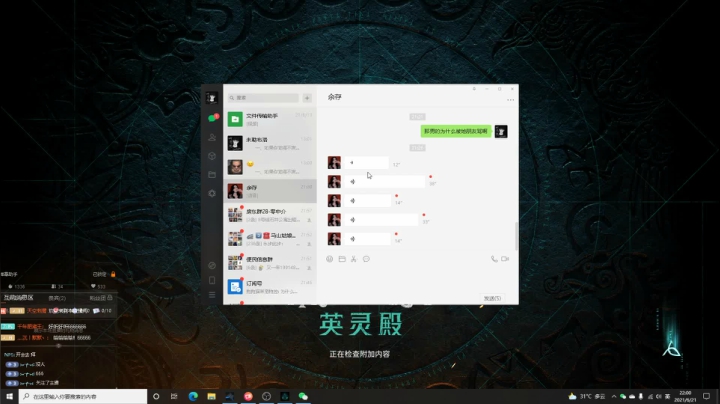Viewport: 720px width, 404px height.
Task: Click the phone icon in WeChat sidebar
Action: click(212, 280)
